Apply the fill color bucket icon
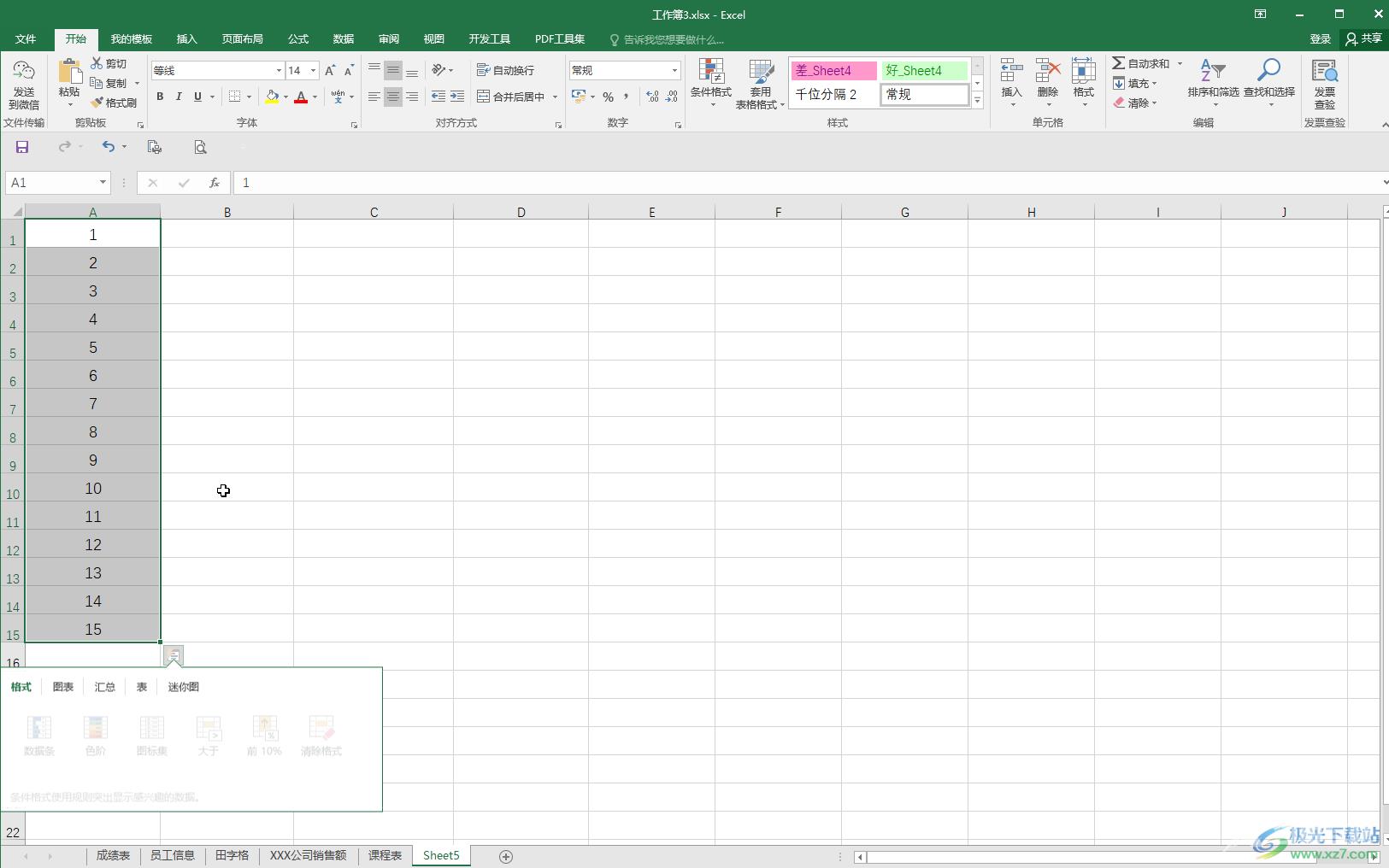The image size is (1389, 868). (x=272, y=97)
